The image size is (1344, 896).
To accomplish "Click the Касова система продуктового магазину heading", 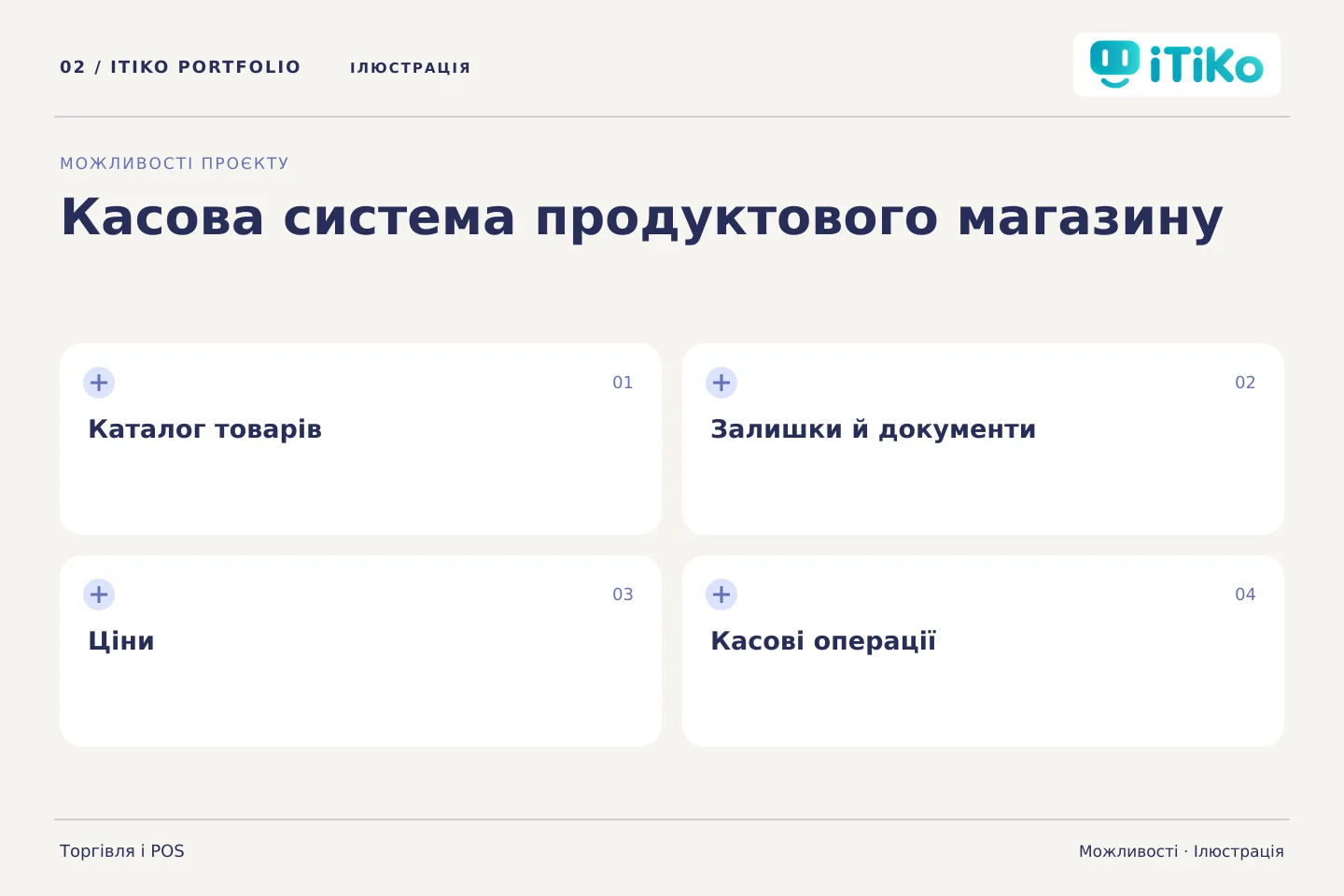I will (x=641, y=217).
